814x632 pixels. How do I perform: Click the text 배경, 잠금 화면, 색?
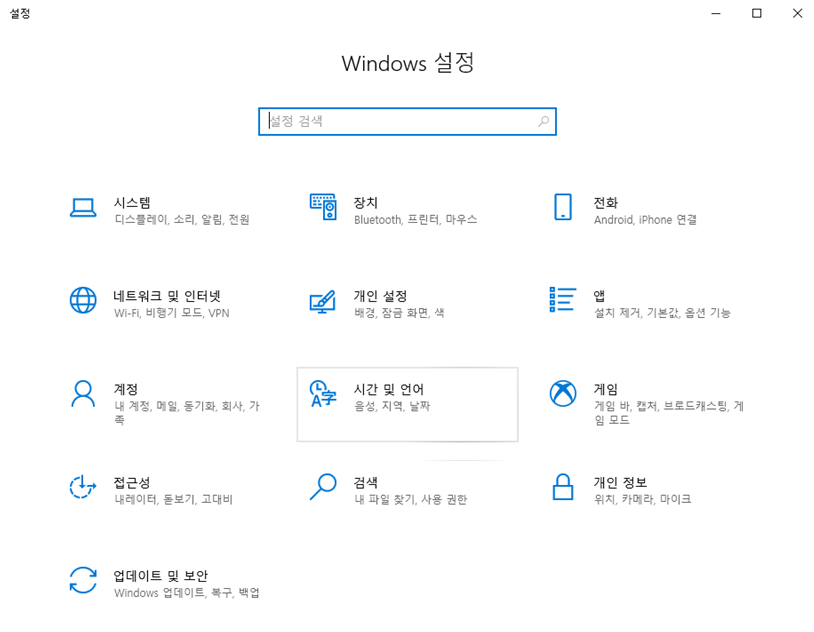point(399,313)
